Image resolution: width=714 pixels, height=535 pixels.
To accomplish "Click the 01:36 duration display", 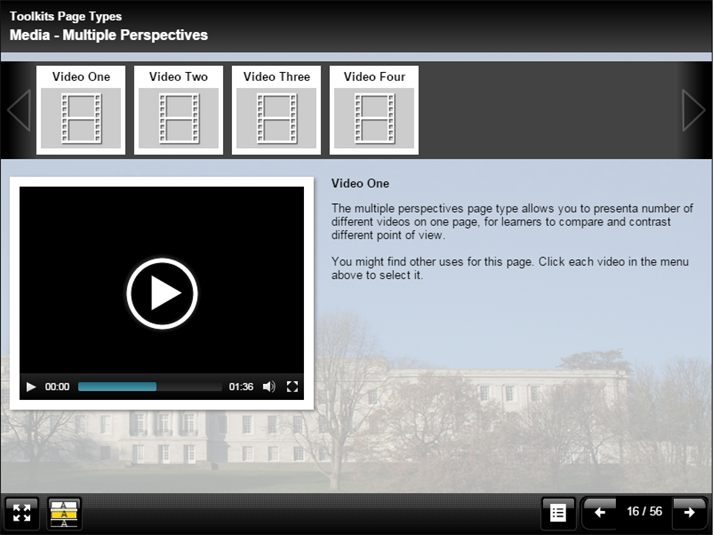I will [x=241, y=387].
